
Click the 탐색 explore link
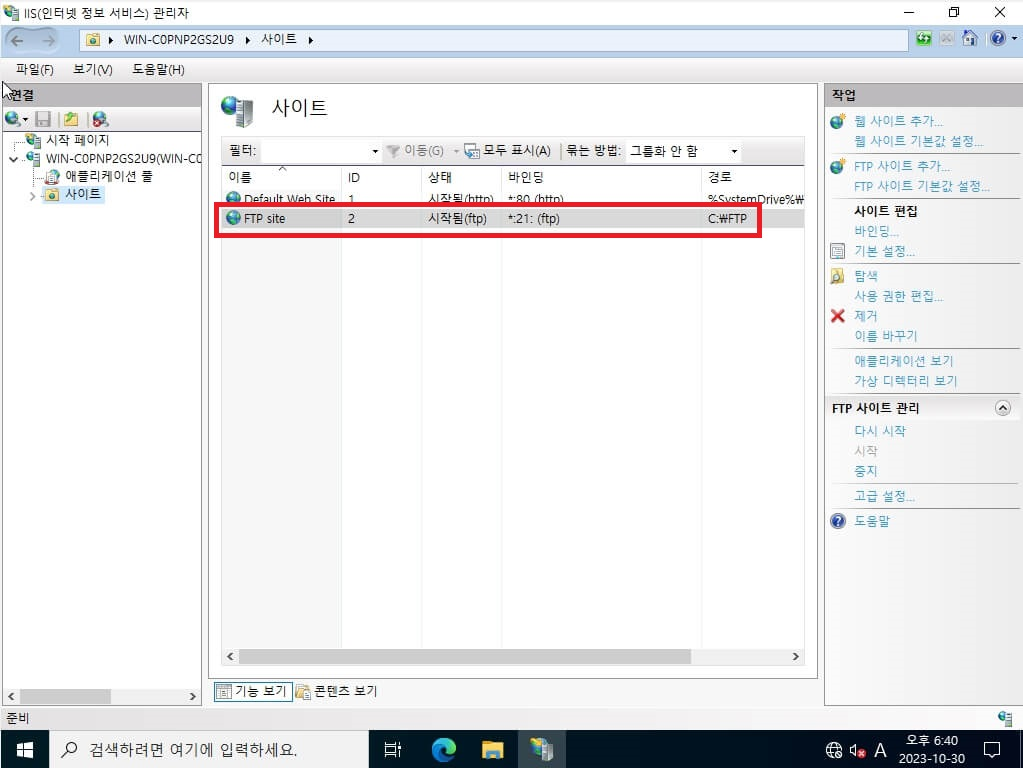(x=866, y=276)
